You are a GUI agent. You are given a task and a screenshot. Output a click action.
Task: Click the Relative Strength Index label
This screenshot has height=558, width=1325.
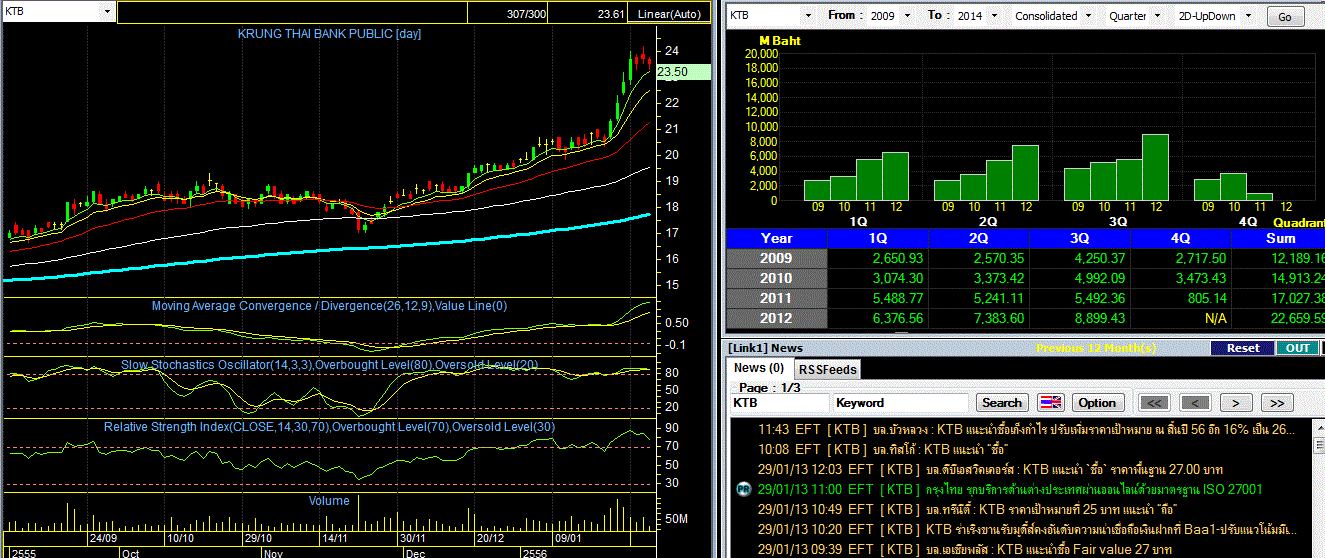click(329, 427)
